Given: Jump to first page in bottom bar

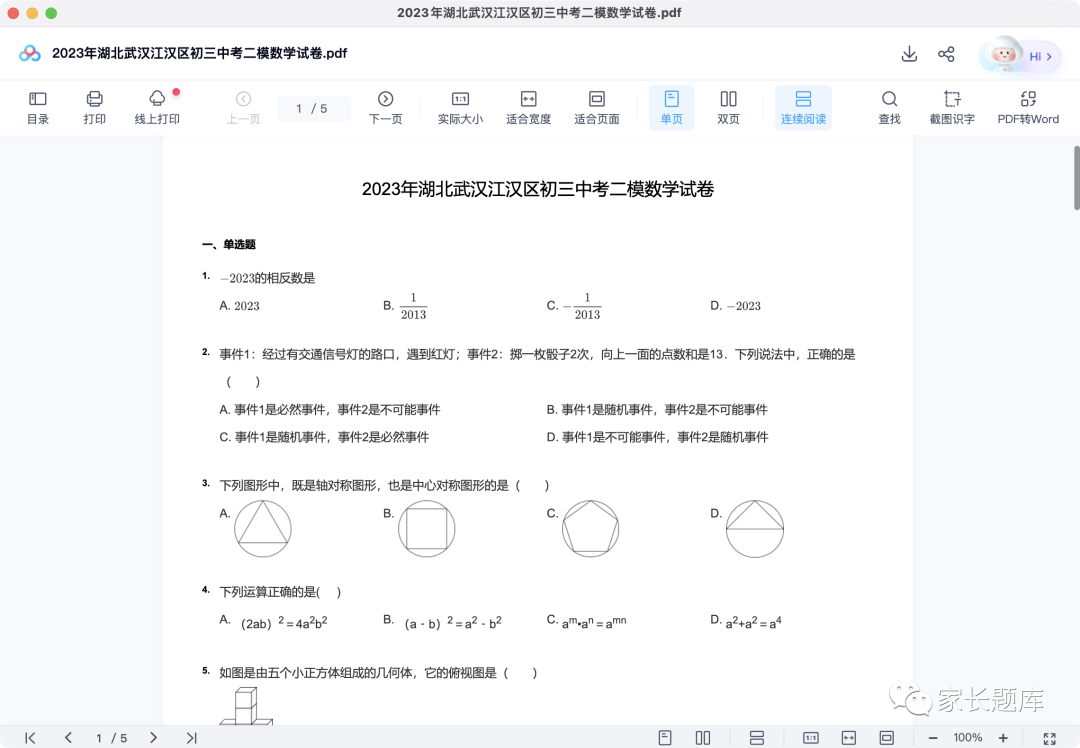Looking at the screenshot, I should (x=30, y=738).
